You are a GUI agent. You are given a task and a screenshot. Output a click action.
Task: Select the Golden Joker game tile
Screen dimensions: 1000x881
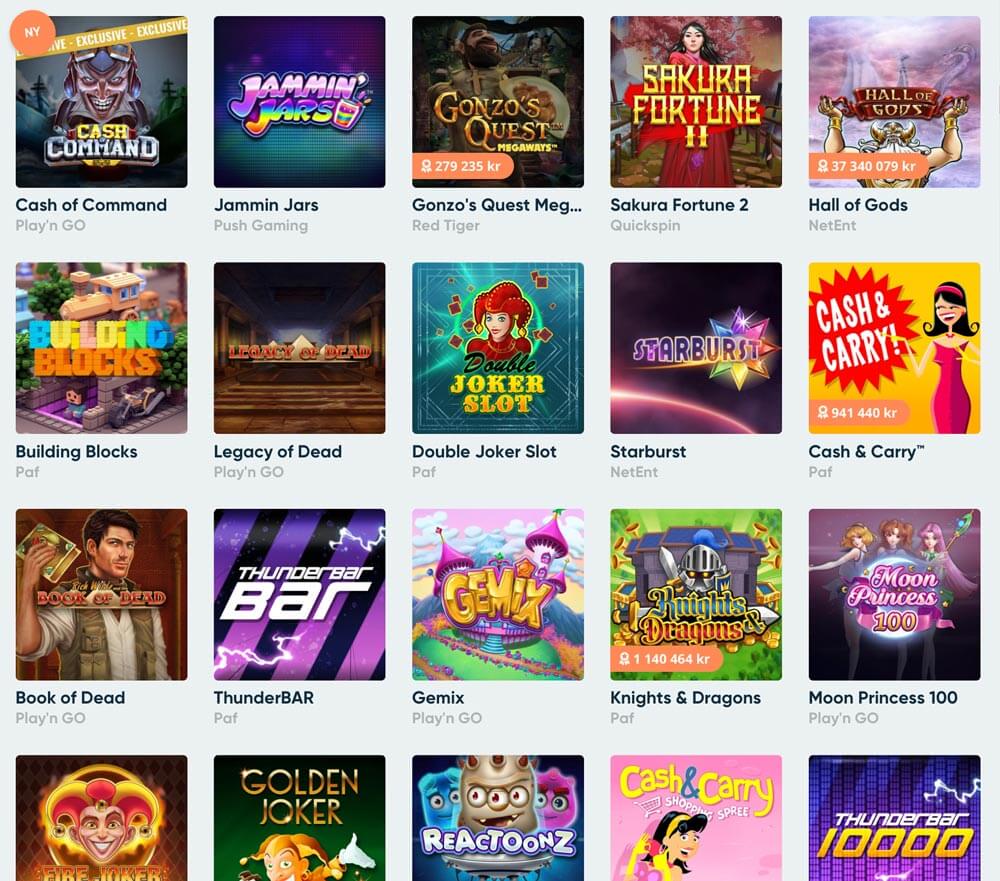[299, 818]
